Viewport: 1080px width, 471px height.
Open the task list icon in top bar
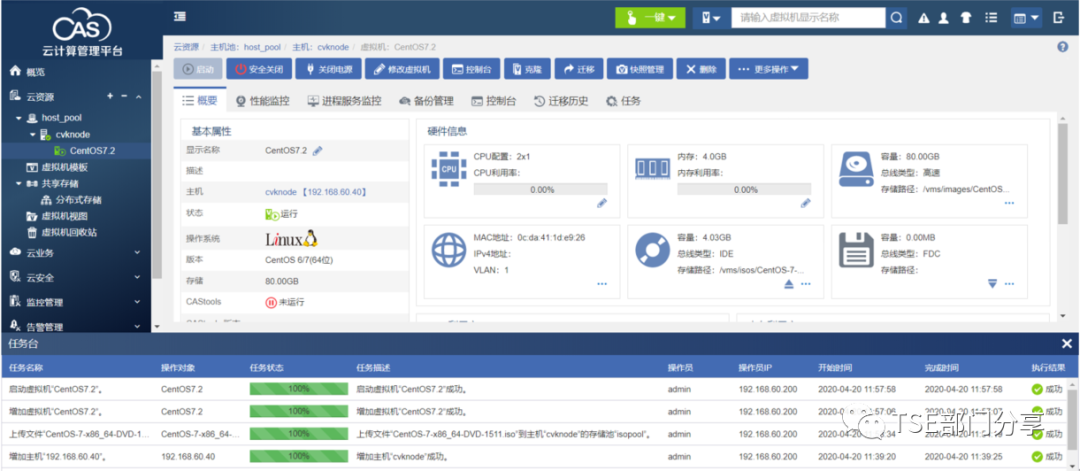(x=991, y=18)
